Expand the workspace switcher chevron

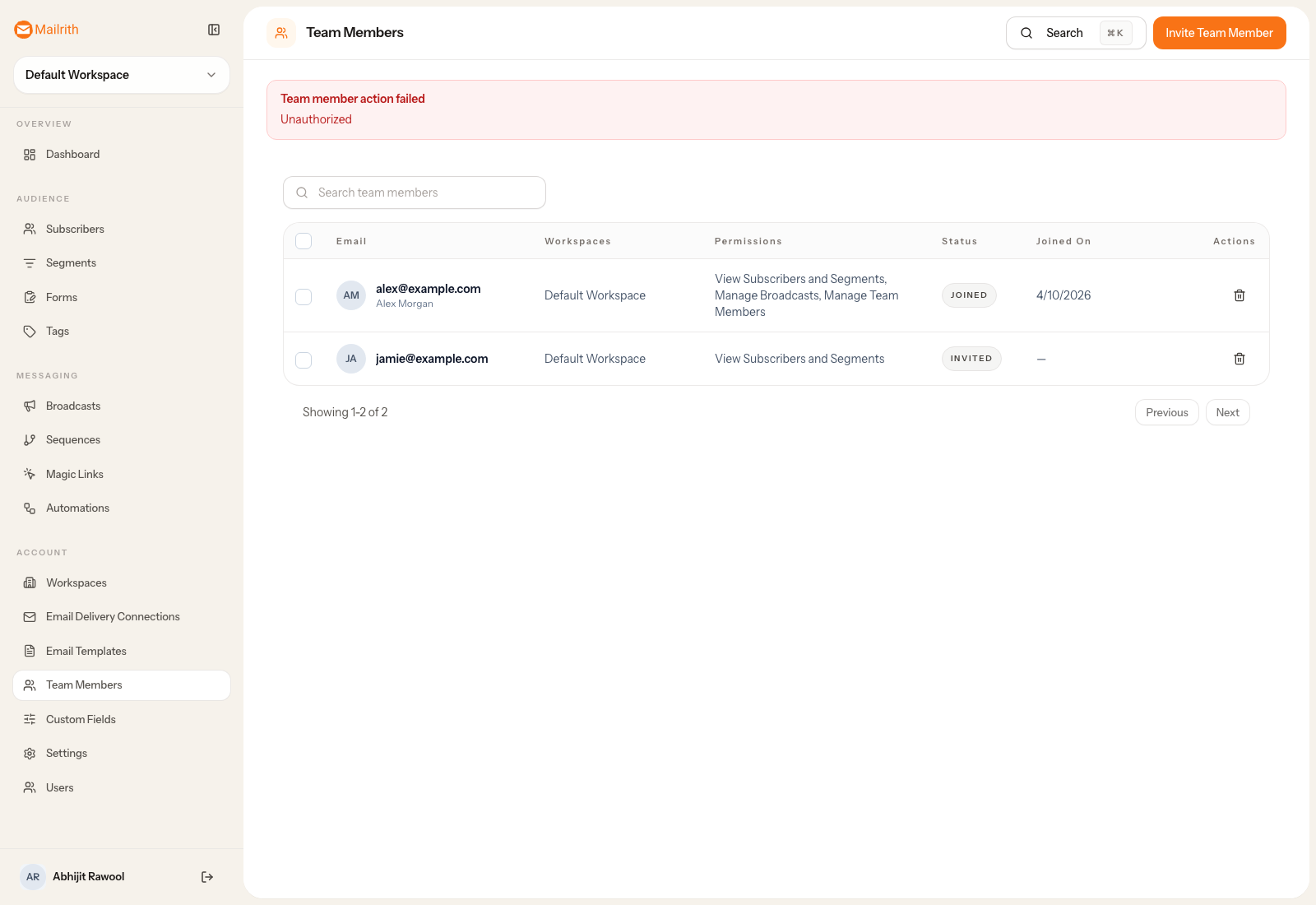pos(212,75)
